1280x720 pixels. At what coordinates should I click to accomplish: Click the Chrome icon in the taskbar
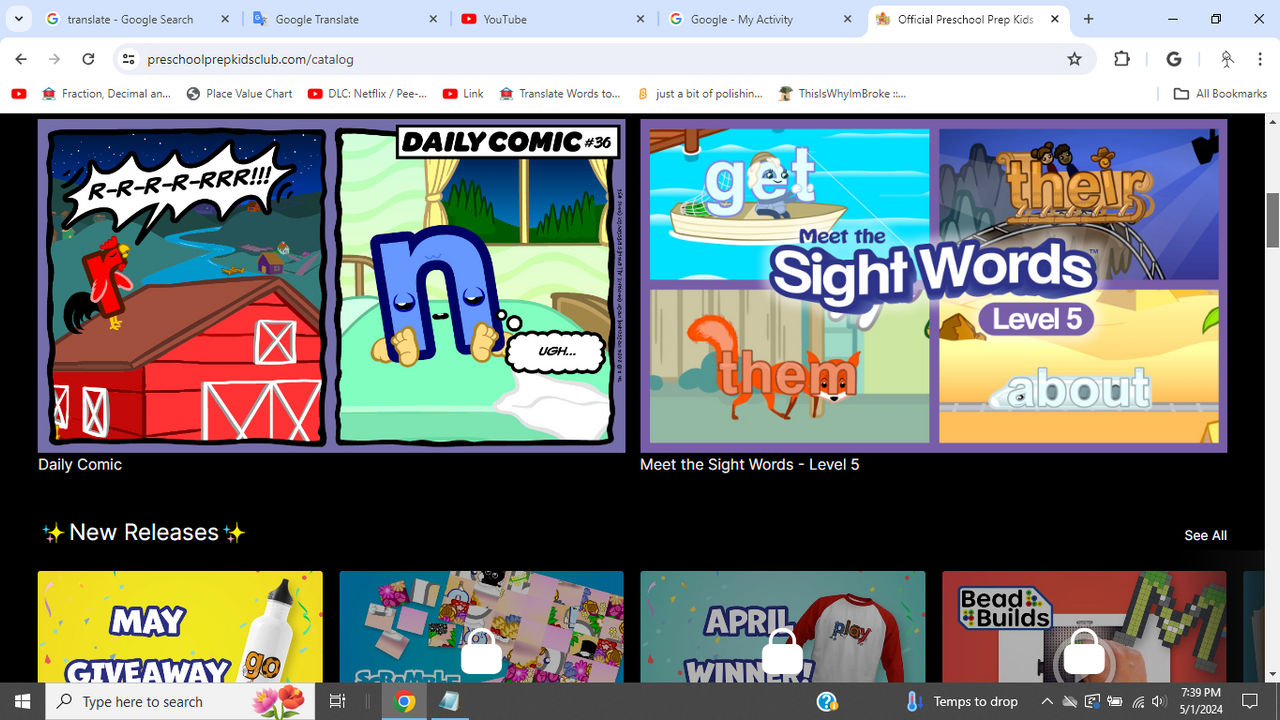pos(405,701)
